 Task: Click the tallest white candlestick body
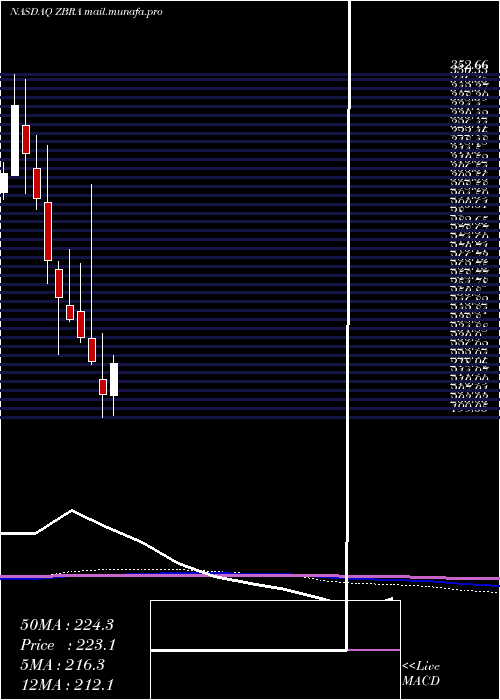[x=15, y=141]
